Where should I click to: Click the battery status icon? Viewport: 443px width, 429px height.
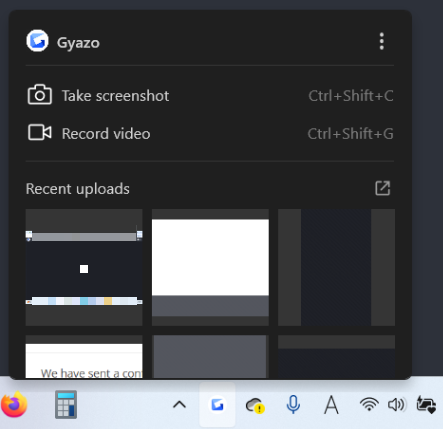tap(426, 405)
